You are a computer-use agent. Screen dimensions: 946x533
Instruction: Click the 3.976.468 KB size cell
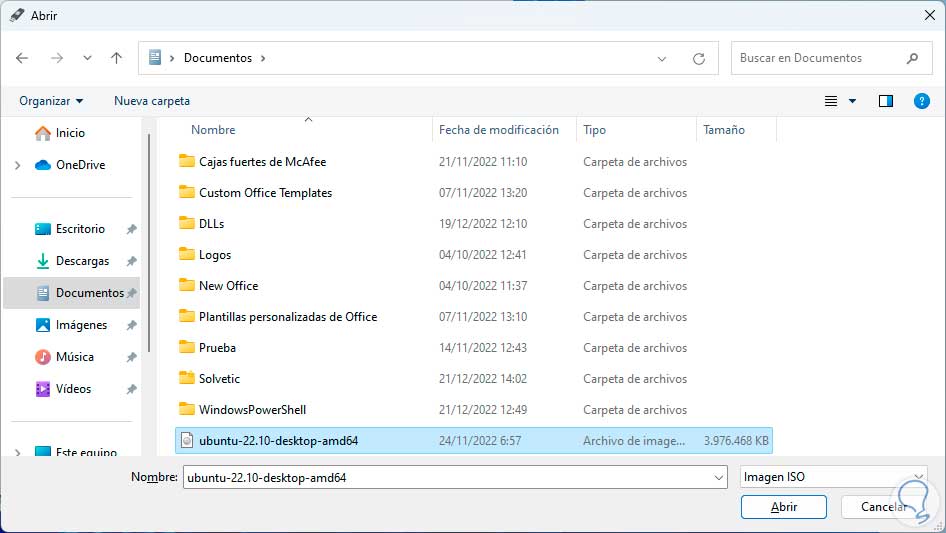[735, 441]
